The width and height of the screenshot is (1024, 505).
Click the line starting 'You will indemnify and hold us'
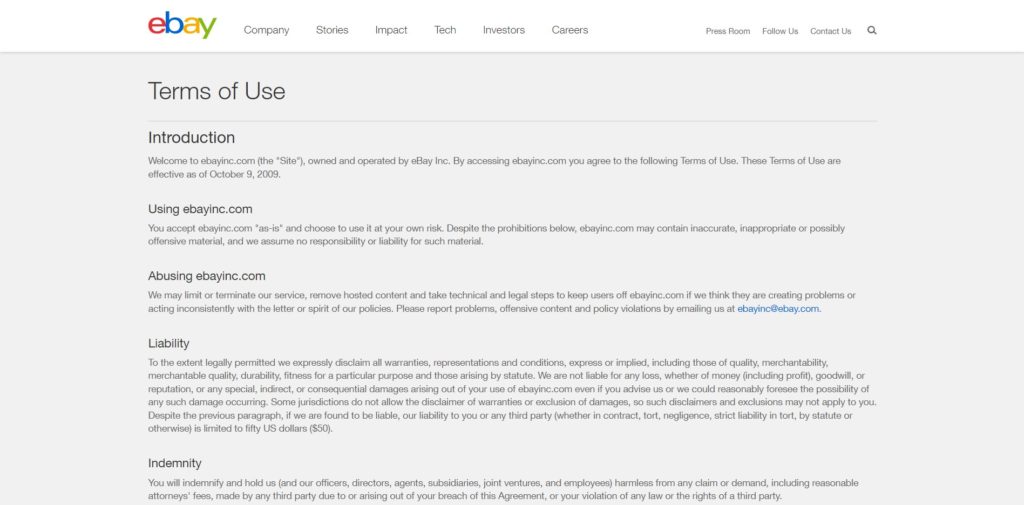(504, 483)
